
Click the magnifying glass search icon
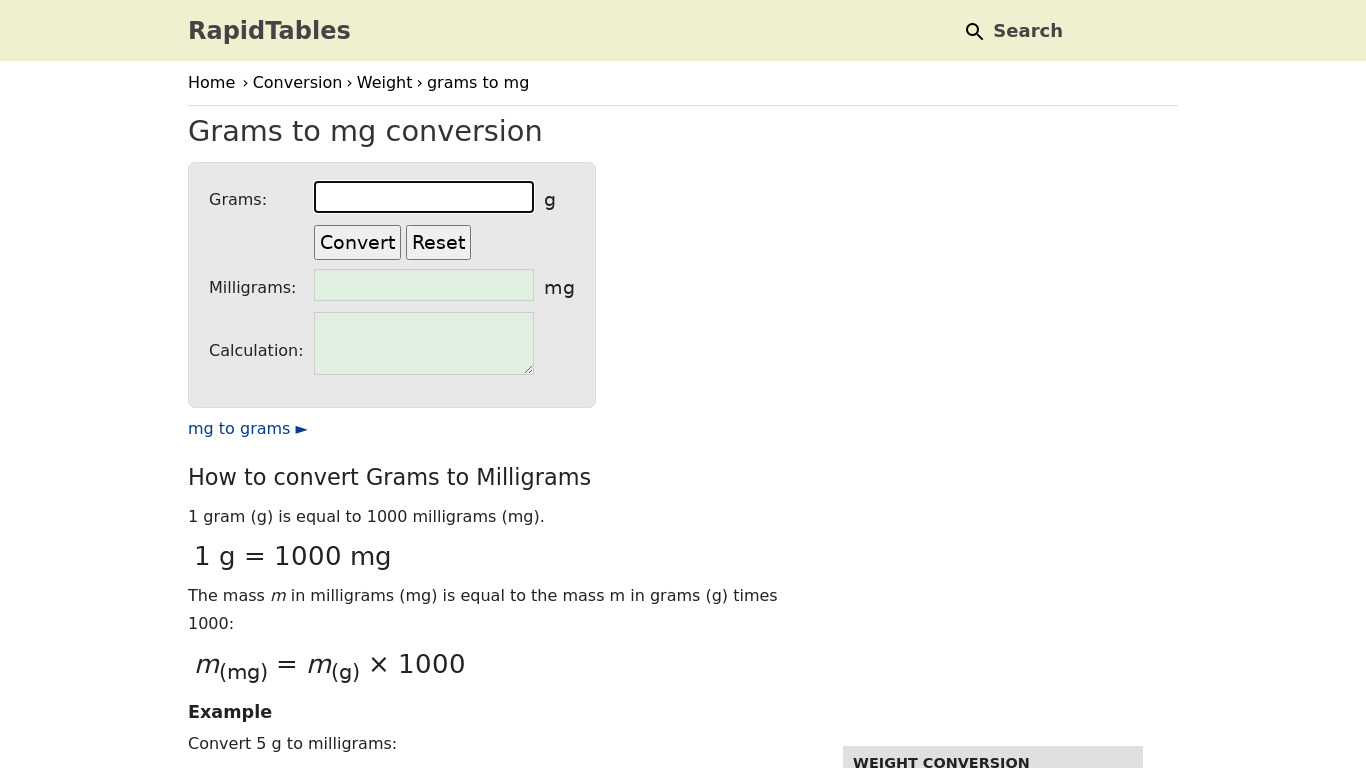click(x=974, y=32)
